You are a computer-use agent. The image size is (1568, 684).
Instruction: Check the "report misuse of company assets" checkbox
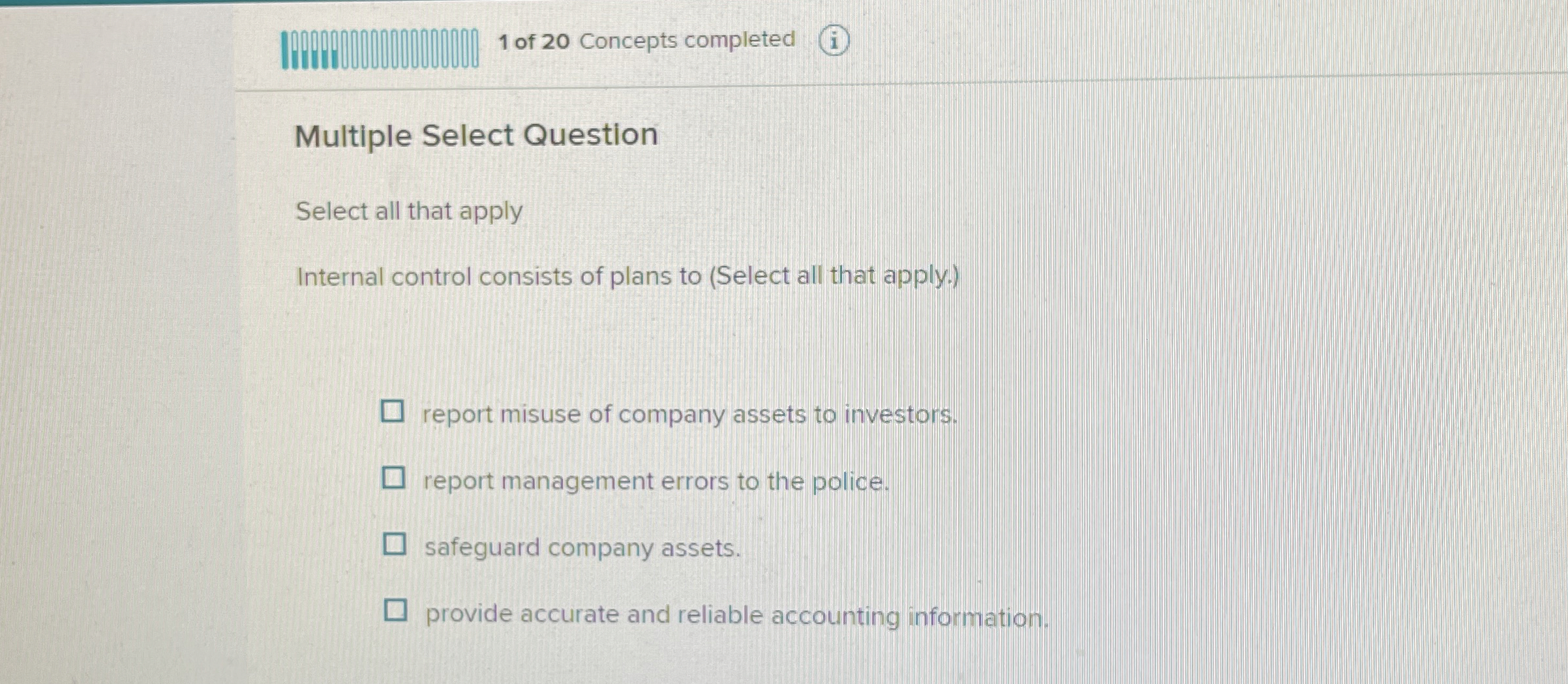click(393, 411)
